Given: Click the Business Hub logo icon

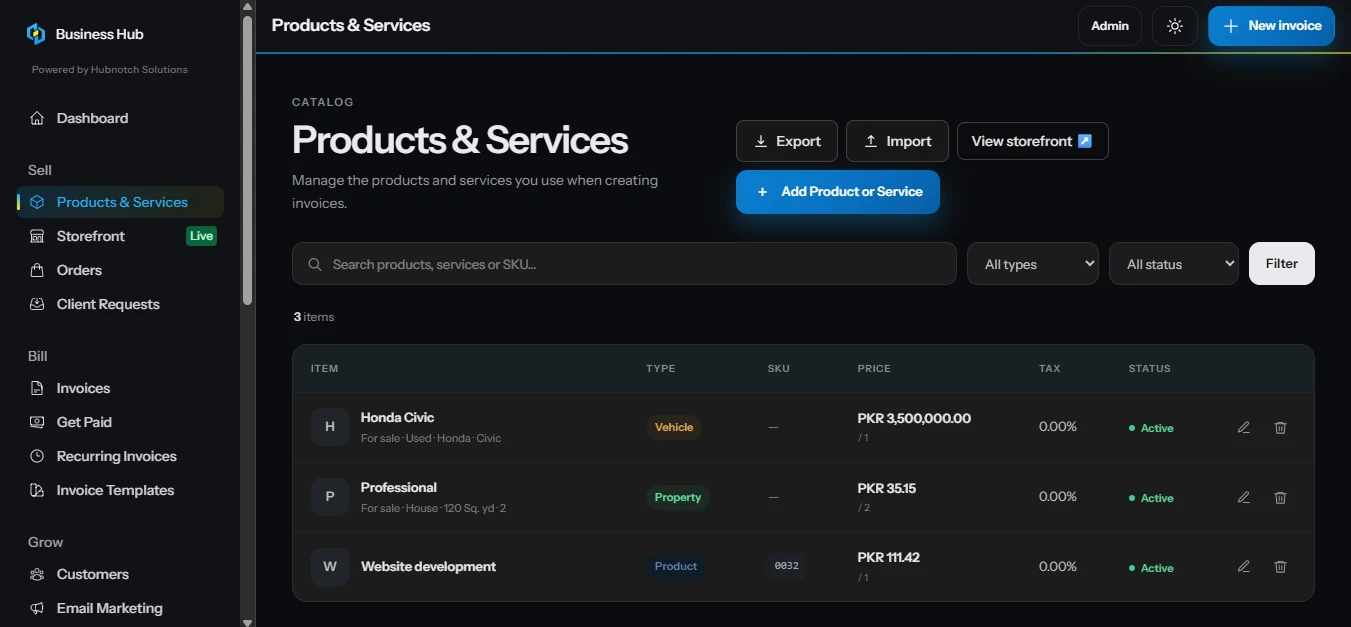Looking at the screenshot, I should tap(36, 34).
